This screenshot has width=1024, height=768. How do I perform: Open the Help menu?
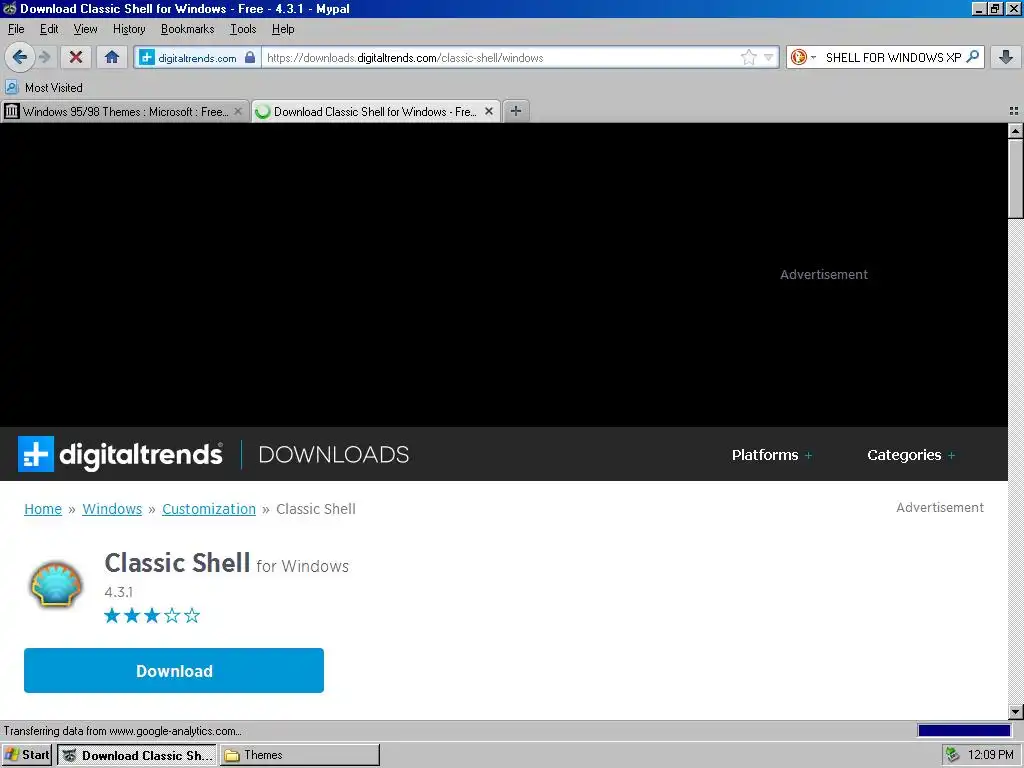click(x=283, y=29)
